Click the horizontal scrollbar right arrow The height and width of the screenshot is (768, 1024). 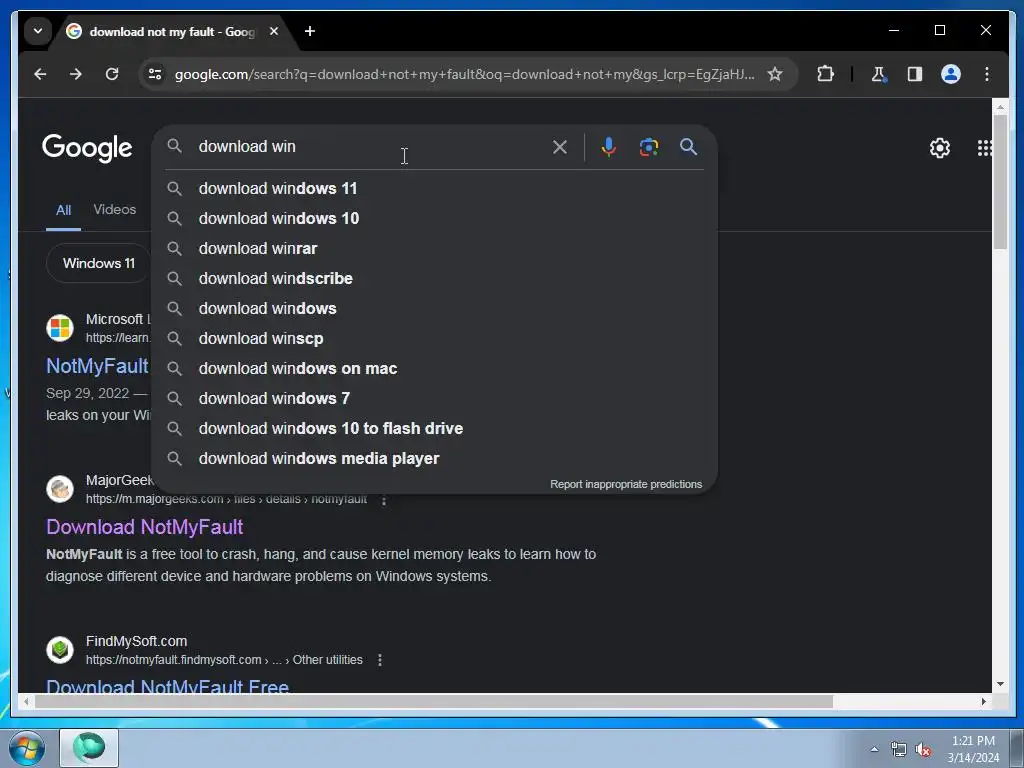984,701
